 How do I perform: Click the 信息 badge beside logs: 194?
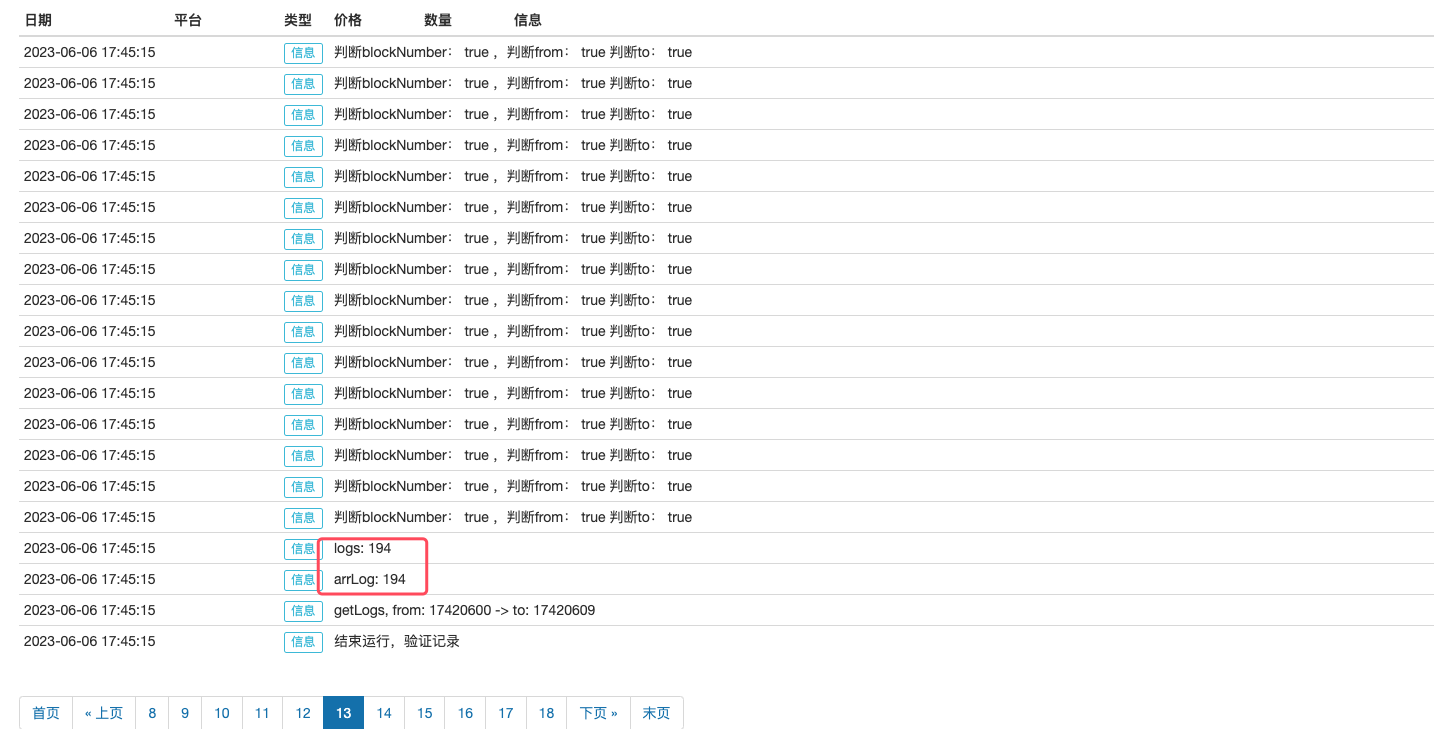(303, 548)
